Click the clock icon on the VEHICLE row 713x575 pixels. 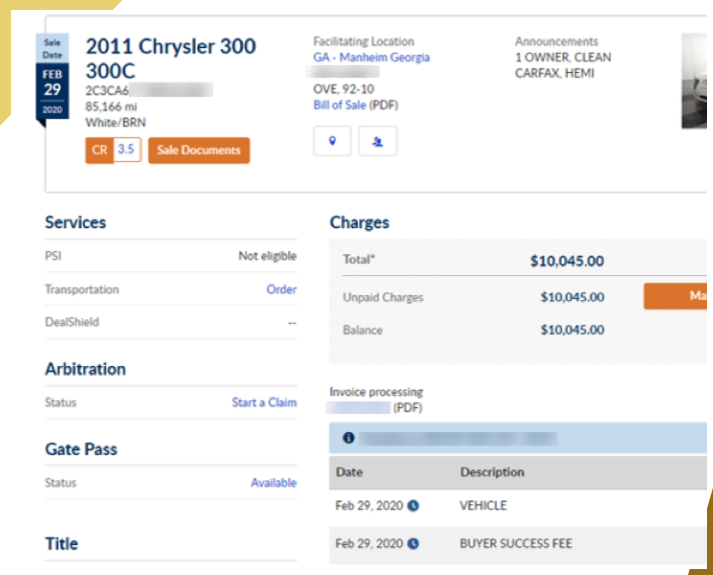pyautogui.click(x=414, y=506)
